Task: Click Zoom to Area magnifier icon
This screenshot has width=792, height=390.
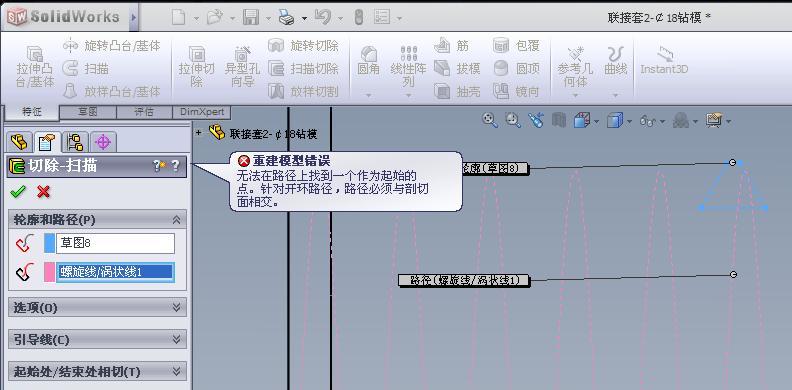Action: 513,120
